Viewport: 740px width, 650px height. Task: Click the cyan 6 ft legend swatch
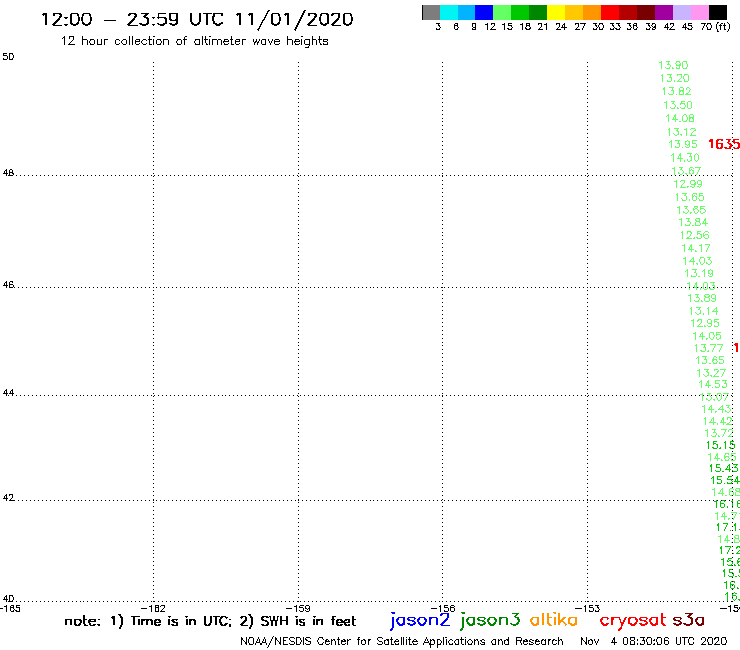tap(449, 12)
